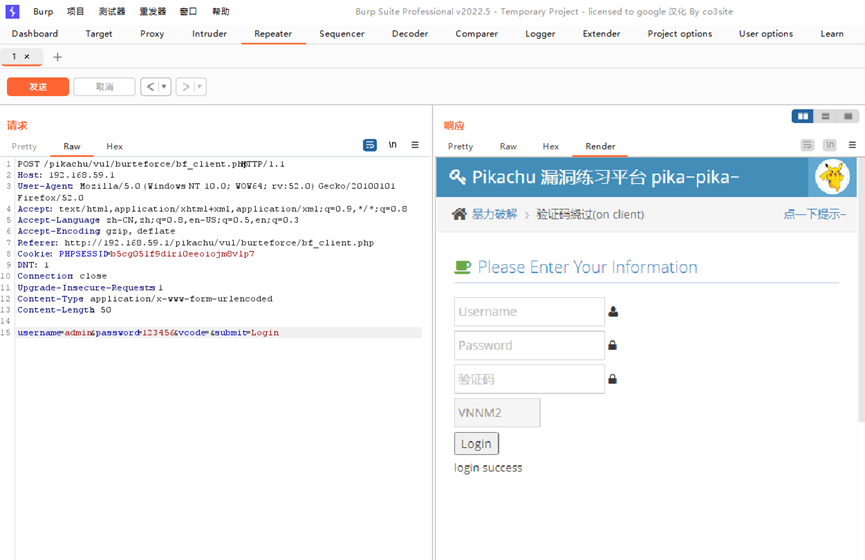Select the request Raw view tab
Image resolution: width=865 pixels, height=560 pixels.
pos(72,146)
